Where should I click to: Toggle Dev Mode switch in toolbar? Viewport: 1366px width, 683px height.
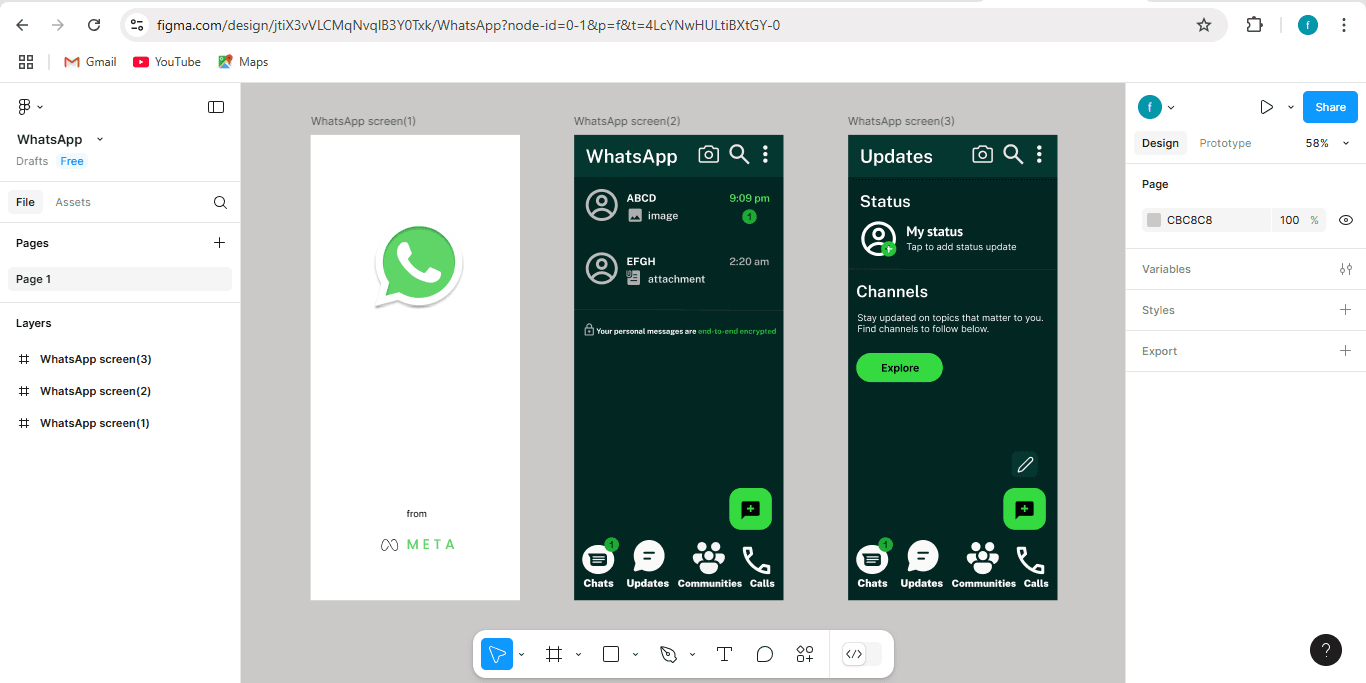[x=862, y=654]
